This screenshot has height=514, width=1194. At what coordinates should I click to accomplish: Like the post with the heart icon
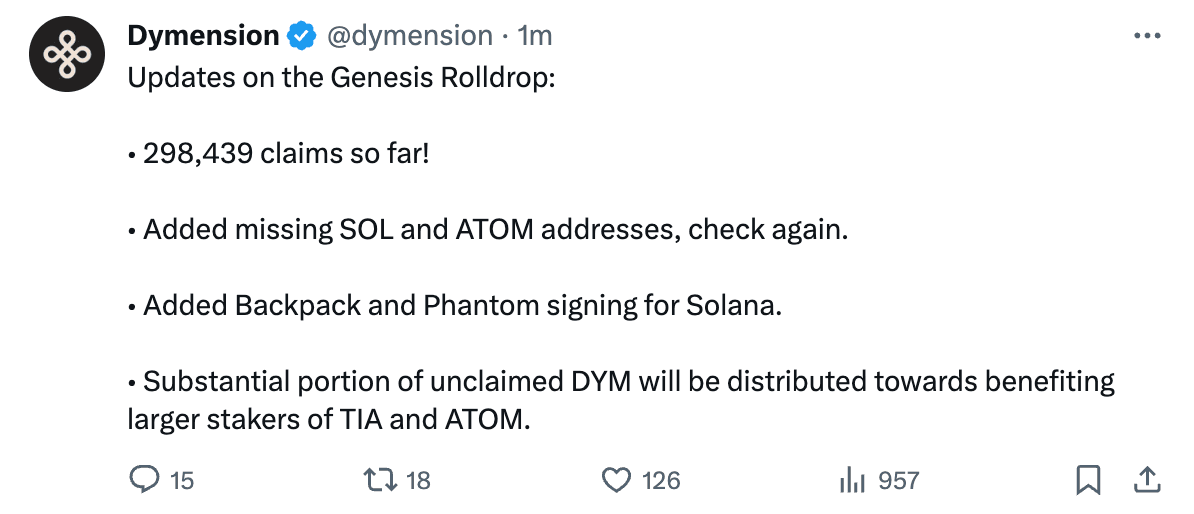(617, 480)
